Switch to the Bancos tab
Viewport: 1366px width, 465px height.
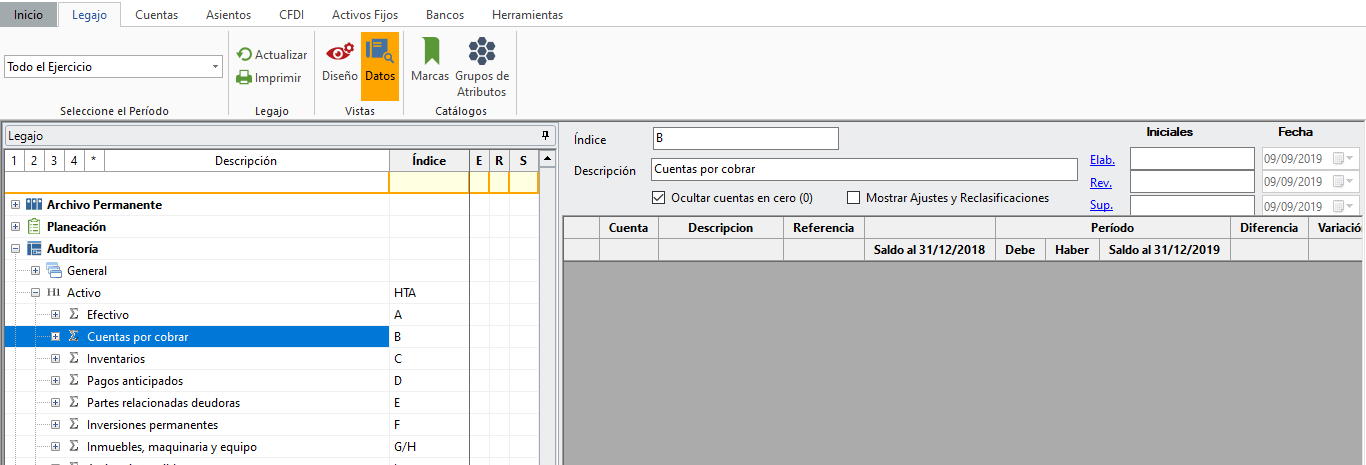click(x=444, y=15)
